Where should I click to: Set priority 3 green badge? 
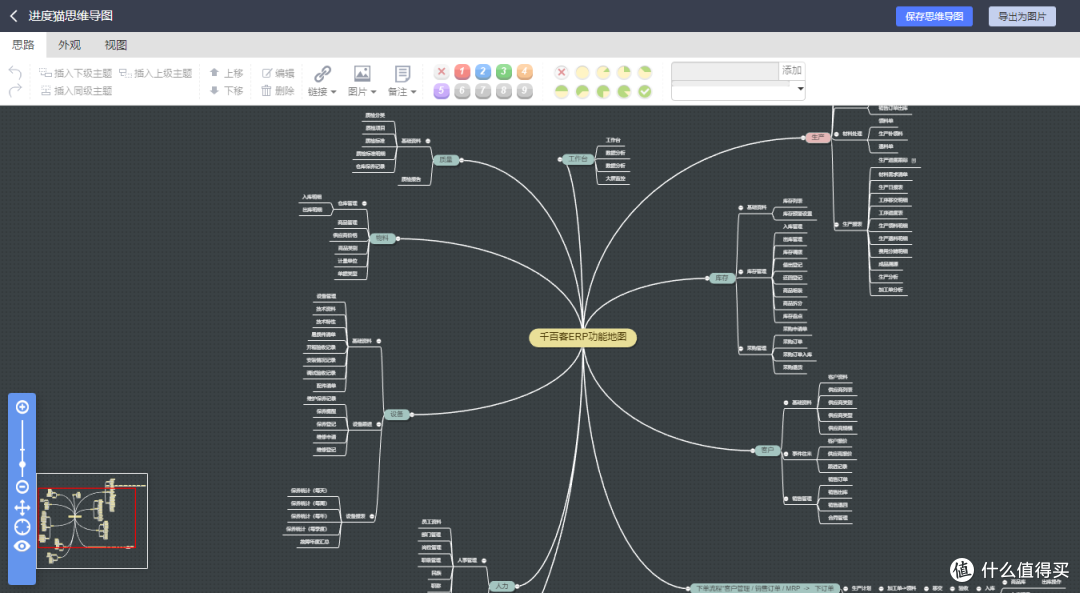coord(503,72)
